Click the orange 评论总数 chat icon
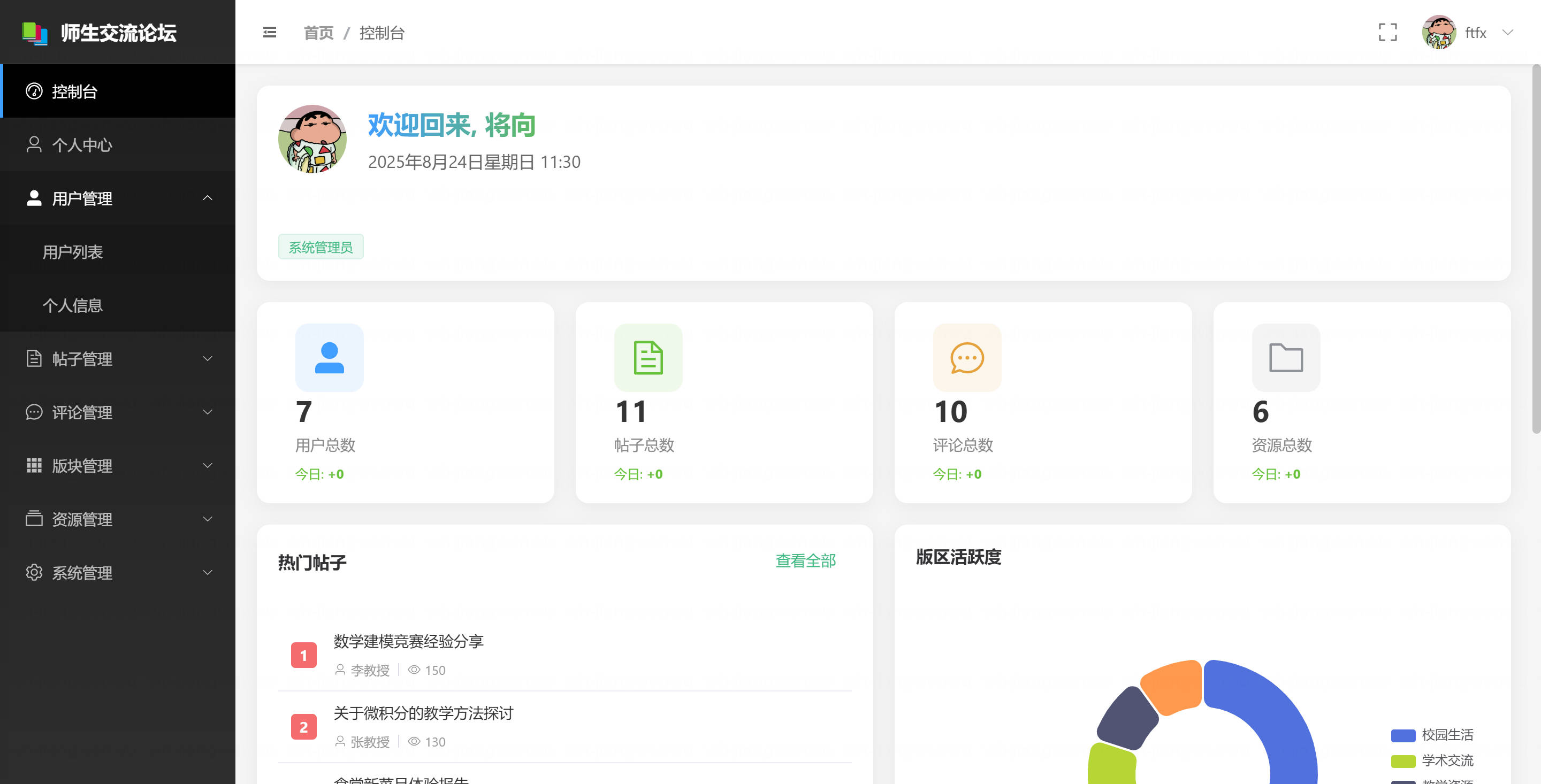The image size is (1541, 784). coord(967,358)
